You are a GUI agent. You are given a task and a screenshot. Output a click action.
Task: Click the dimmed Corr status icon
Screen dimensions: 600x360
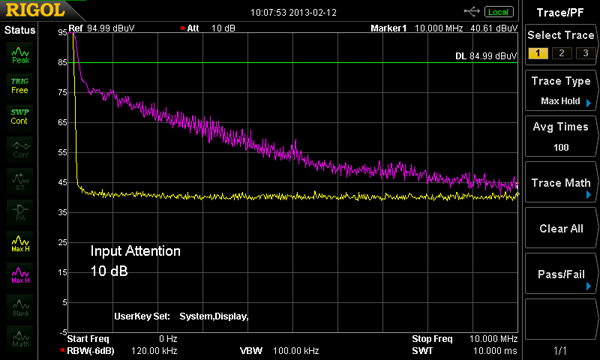click(20, 150)
